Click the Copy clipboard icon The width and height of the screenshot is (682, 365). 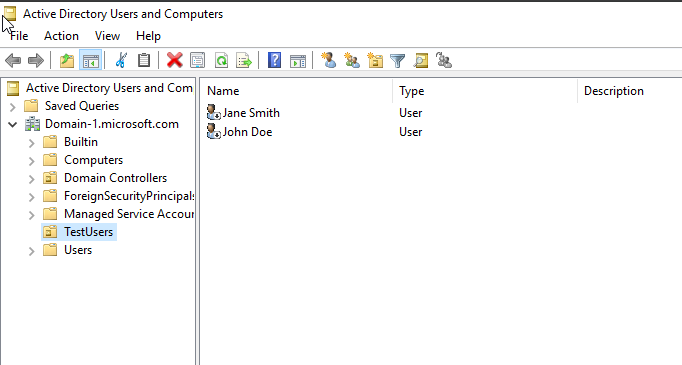coord(144,60)
